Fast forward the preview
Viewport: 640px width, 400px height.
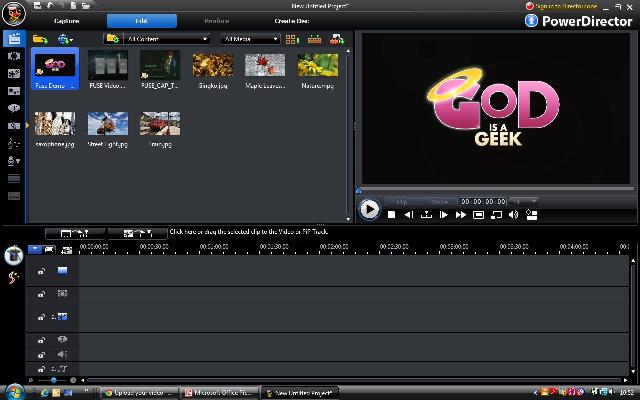pyautogui.click(x=461, y=215)
